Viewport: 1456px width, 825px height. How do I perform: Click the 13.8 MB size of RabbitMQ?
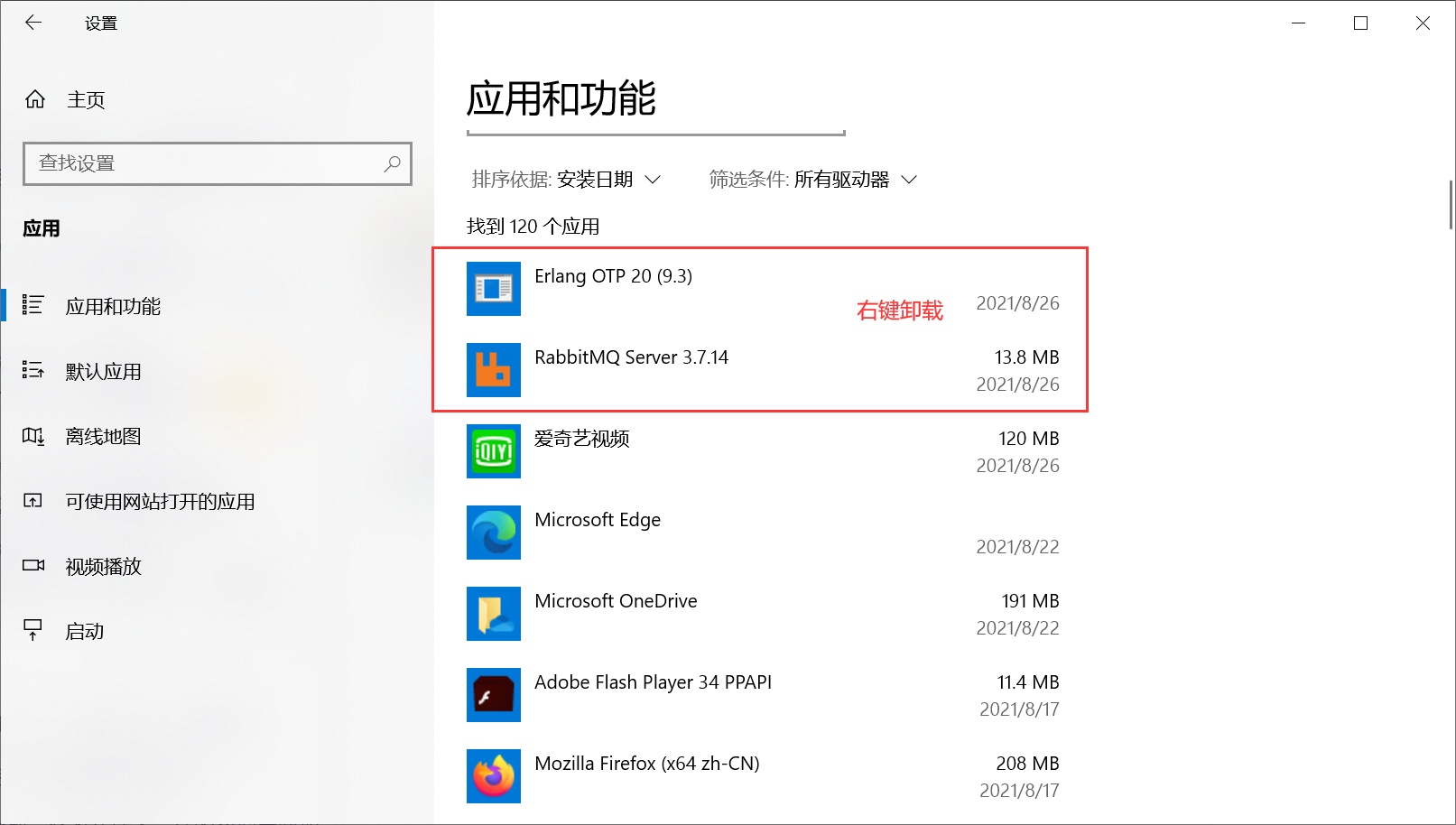[x=1027, y=357]
